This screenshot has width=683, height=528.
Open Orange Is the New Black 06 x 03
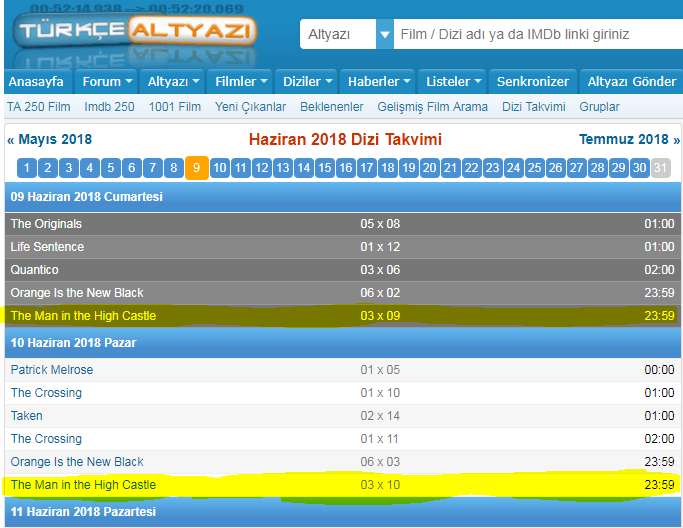tap(343, 462)
